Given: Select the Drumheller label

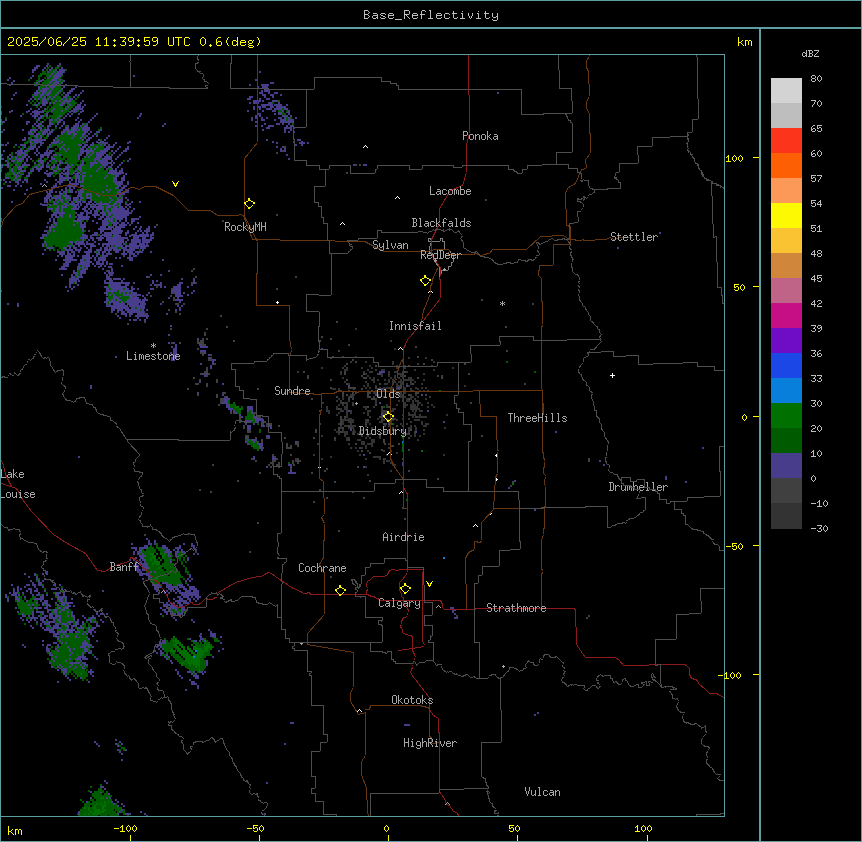Looking at the screenshot, I should point(638,487).
